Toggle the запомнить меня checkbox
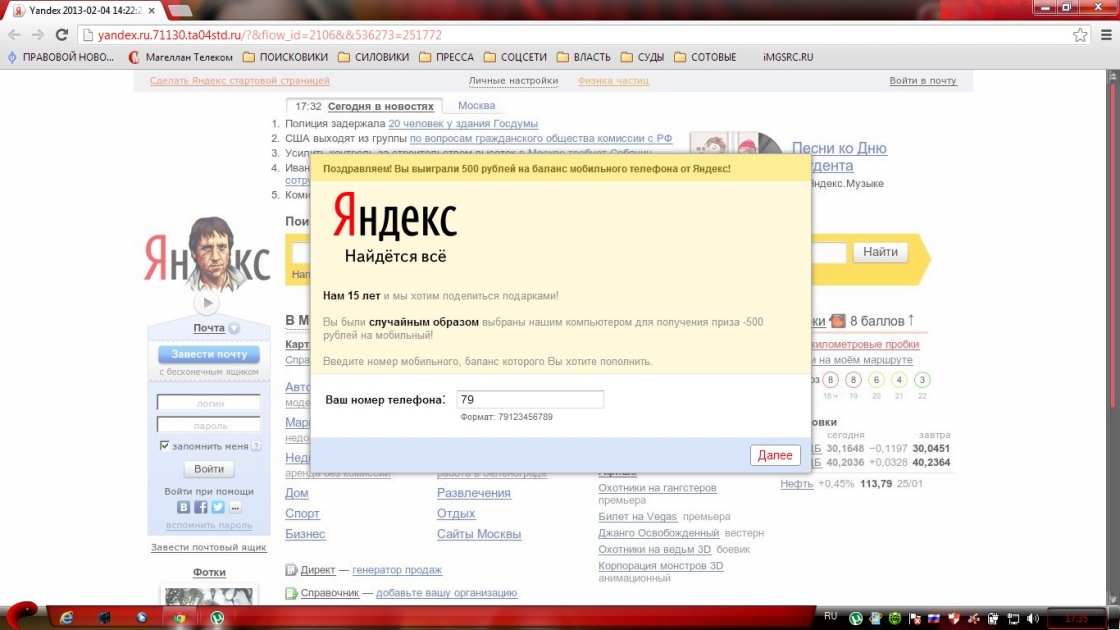Image resolution: width=1120 pixels, height=630 pixels. click(x=164, y=446)
